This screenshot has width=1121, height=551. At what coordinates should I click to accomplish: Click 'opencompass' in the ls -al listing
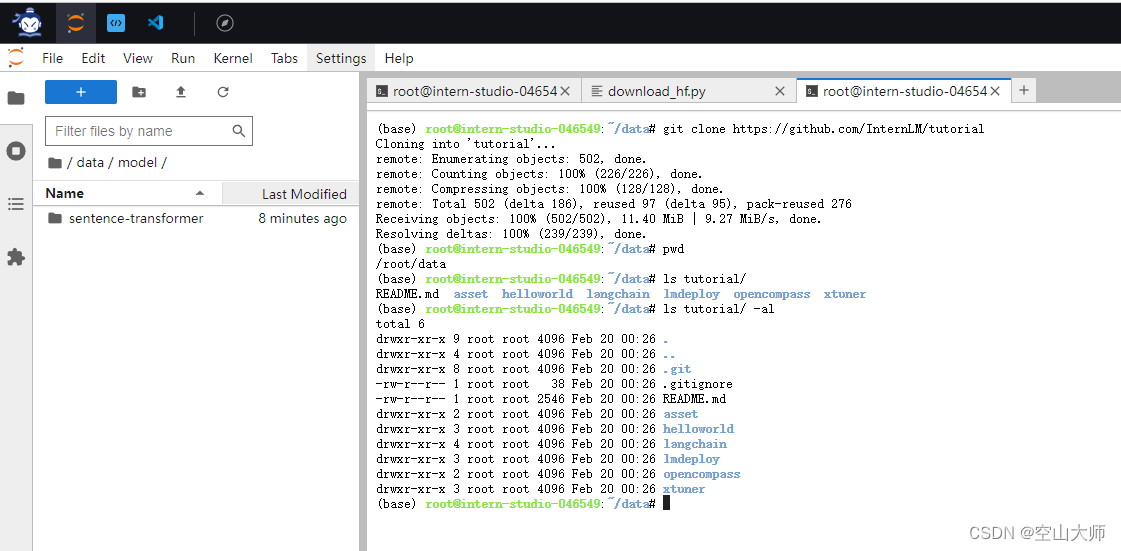(x=701, y=474)
